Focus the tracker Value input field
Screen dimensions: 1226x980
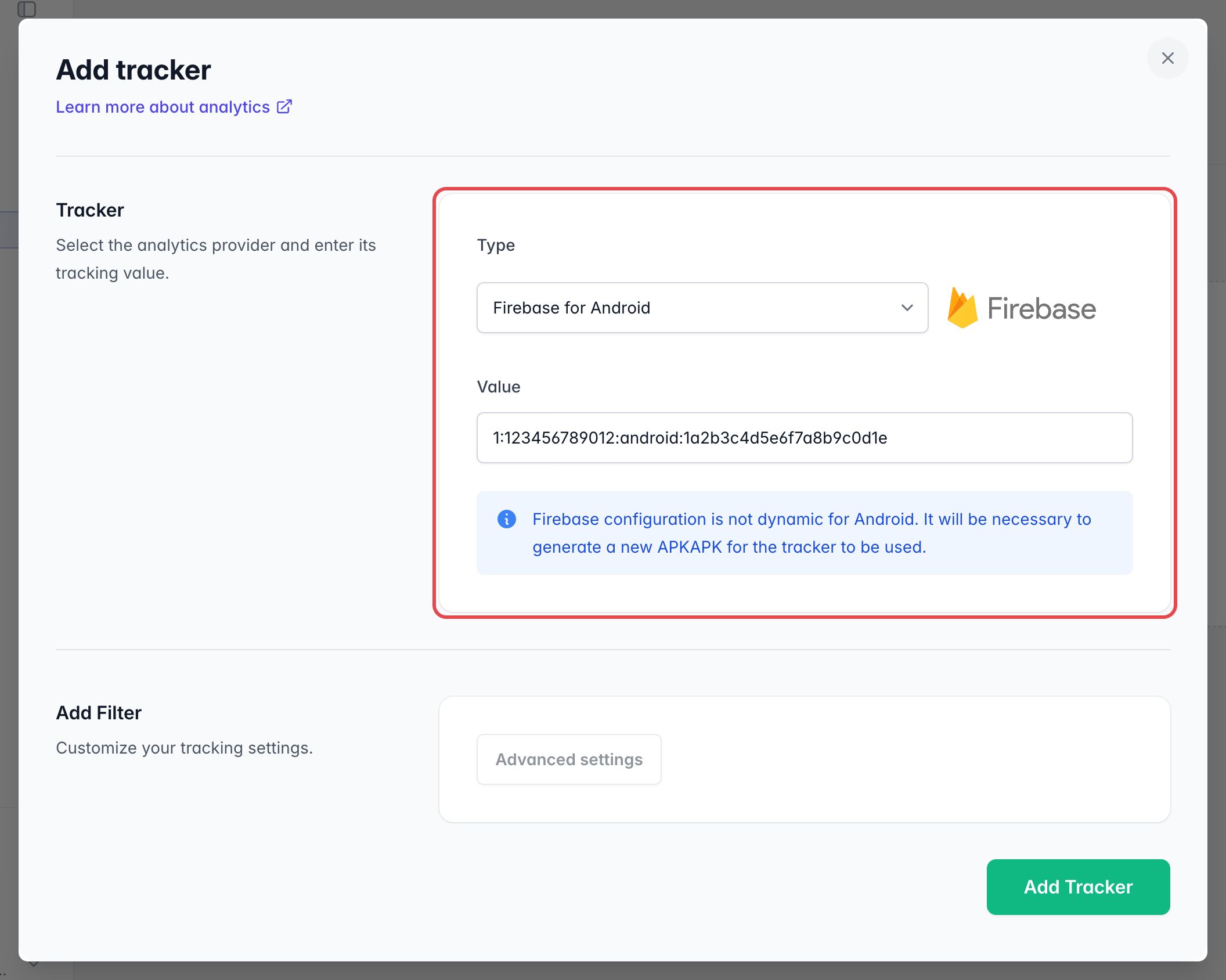pos(805,438)
